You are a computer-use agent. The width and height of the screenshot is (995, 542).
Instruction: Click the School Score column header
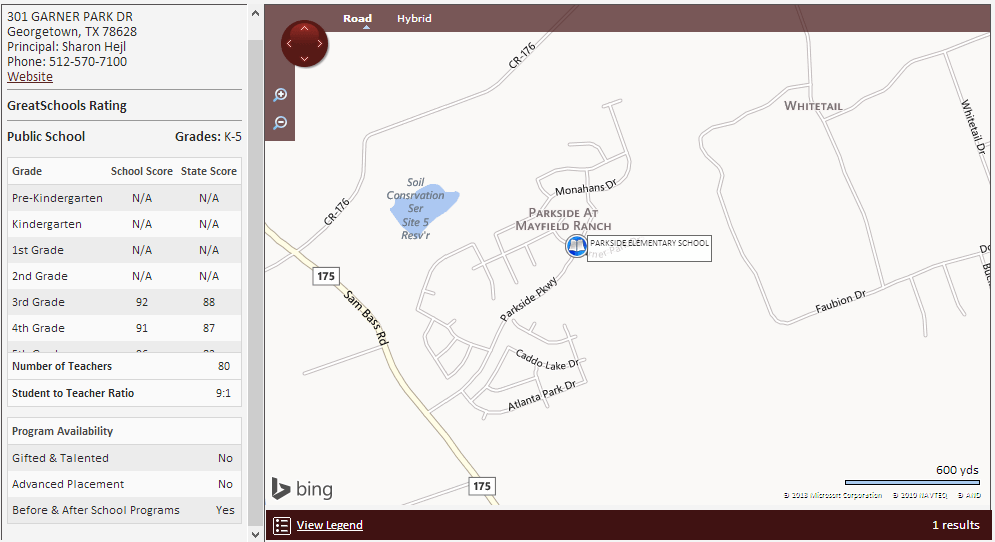(x=142, y=171)
